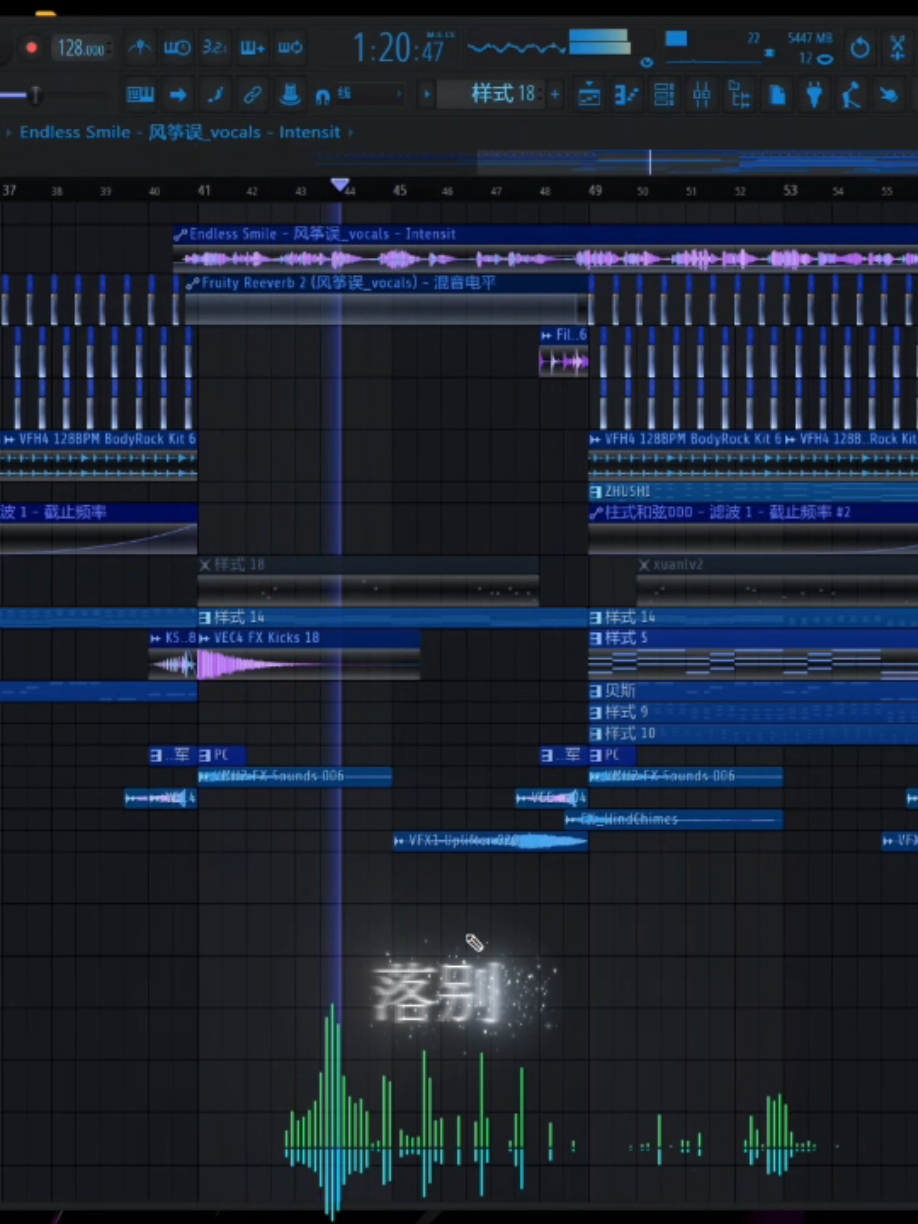Select the Fil..6 audio clip
The height and width of the screenshot is (1224, 918).
(564, 352)
